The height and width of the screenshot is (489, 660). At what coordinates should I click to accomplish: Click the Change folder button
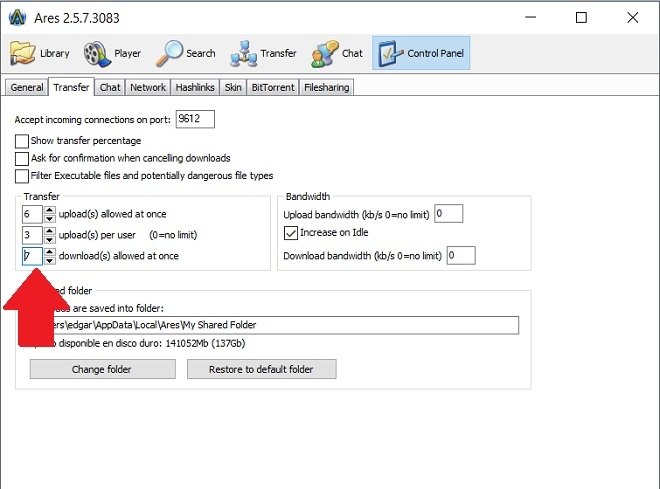click(x=103, y=369)
